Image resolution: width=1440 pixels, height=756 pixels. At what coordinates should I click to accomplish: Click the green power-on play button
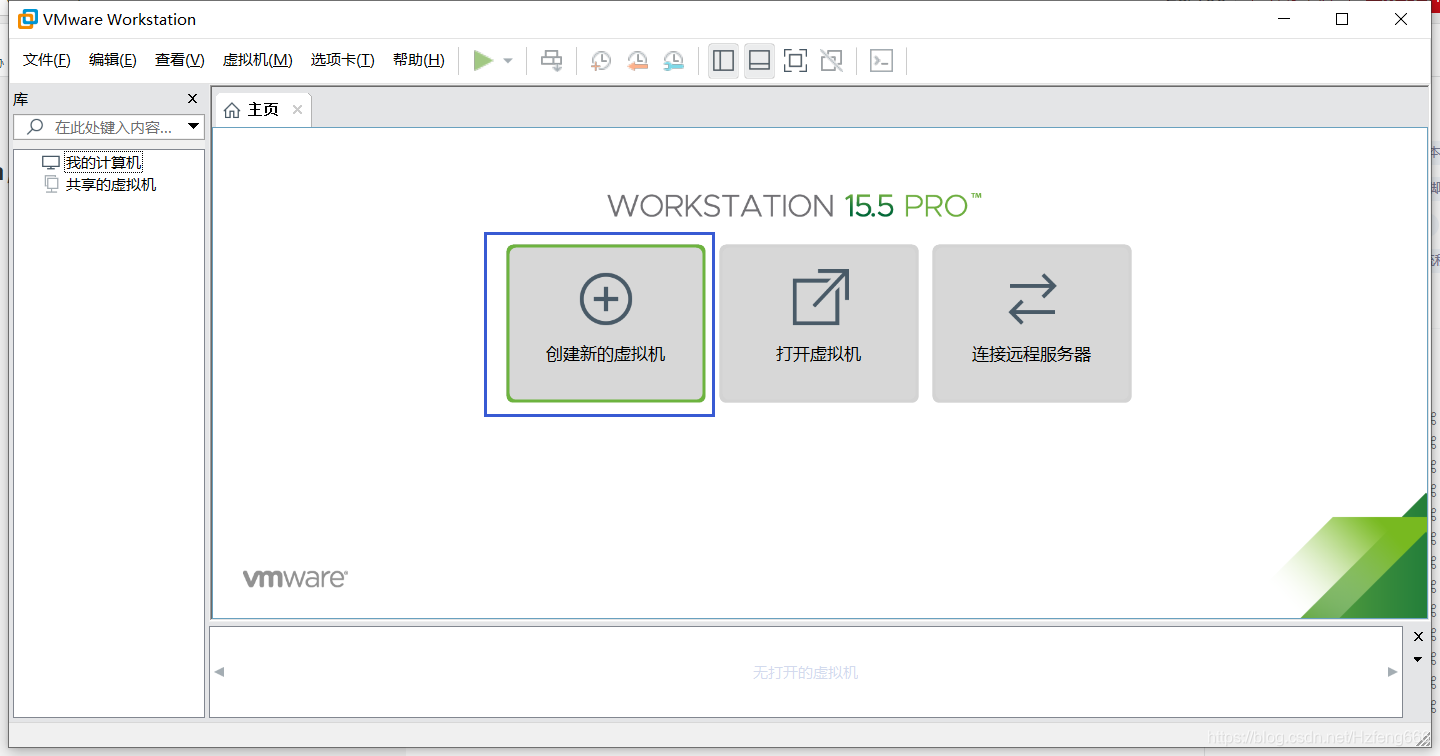(484, 61)
